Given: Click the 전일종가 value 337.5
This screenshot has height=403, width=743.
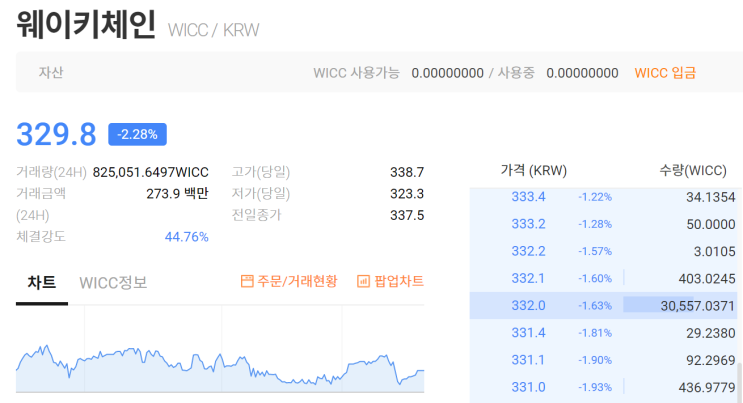Looking at the screenshot, I should (407, 215).
